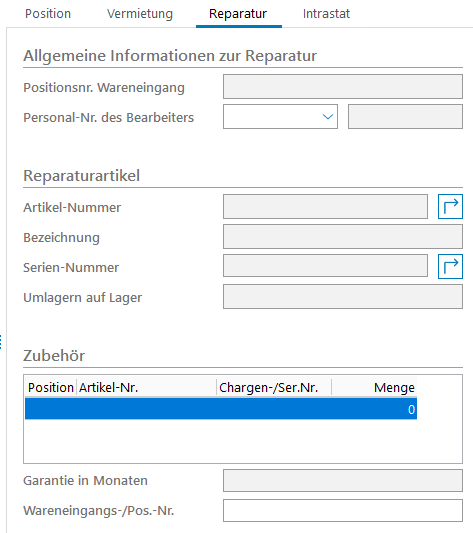Click the Bearbeiter name field beside the dropdown
Image resolution: width=473 pixels, height=533 pixels.
[x=405, y=117]
